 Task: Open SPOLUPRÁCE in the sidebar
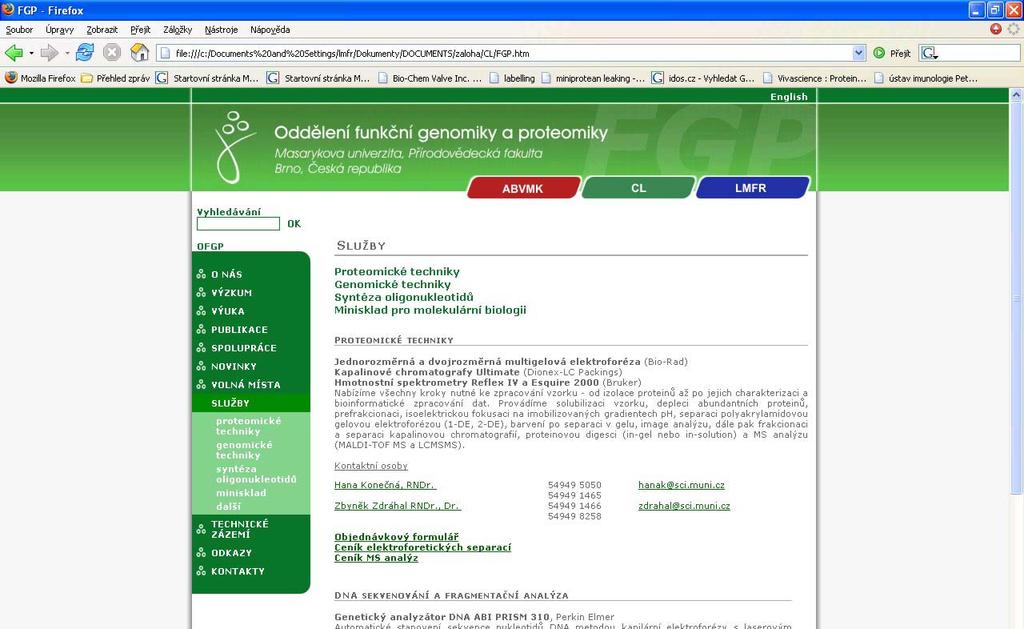pyautogui.click(x=244, y=348)
